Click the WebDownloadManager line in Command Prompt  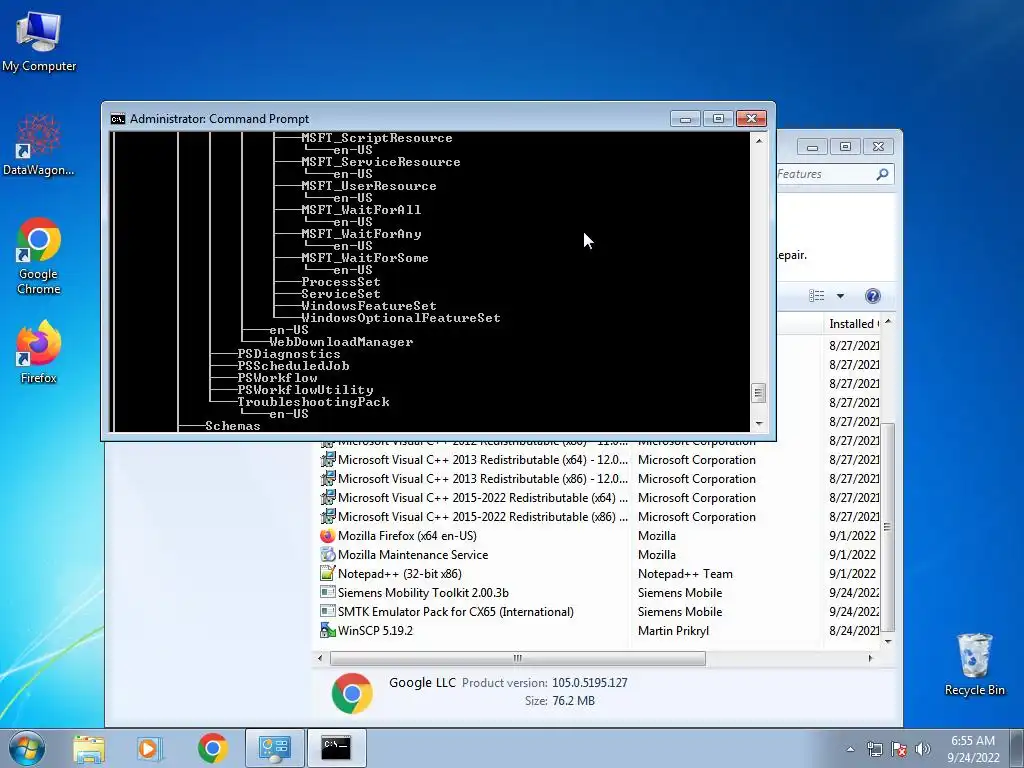(x=341, y=342)
